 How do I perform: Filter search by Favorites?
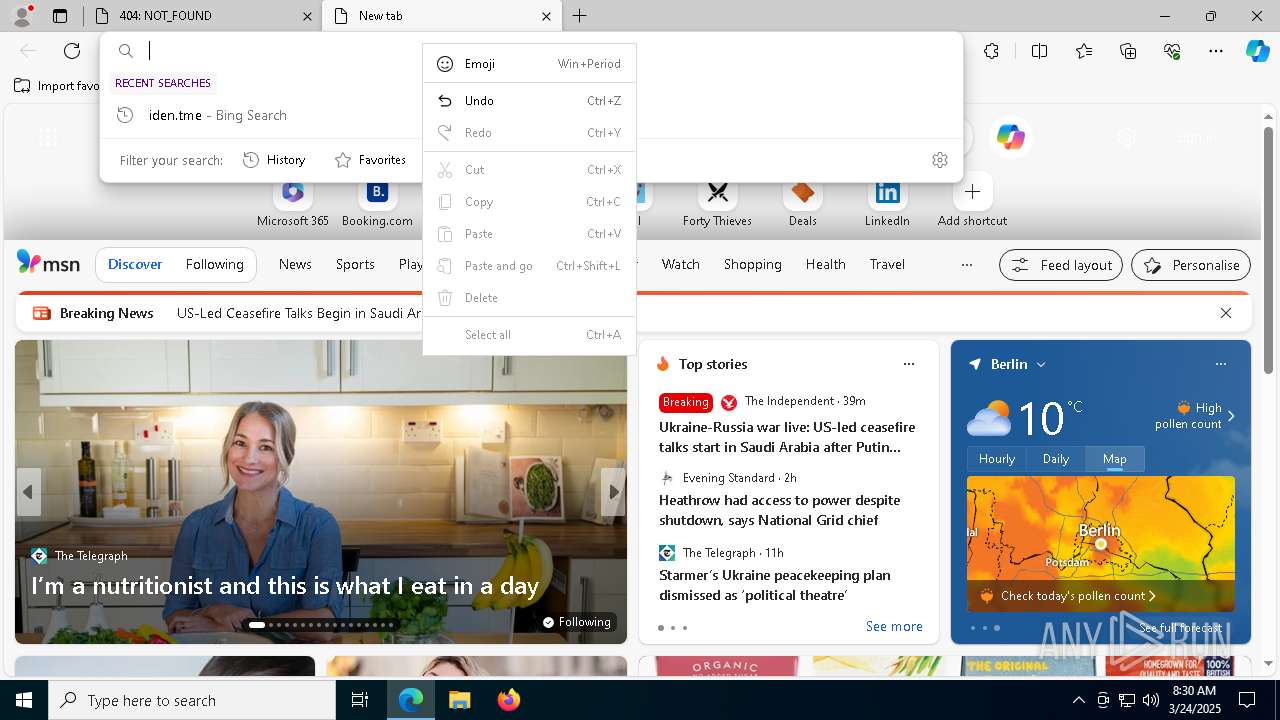point(370,160)
